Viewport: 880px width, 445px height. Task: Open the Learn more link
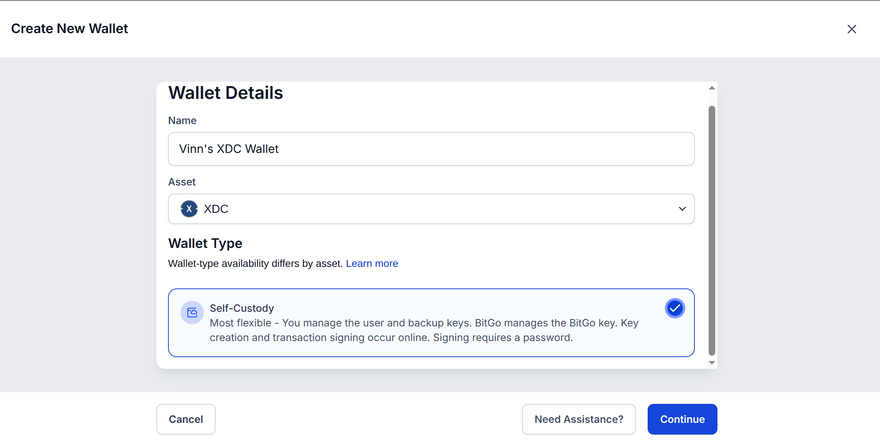tap(372, 264)
